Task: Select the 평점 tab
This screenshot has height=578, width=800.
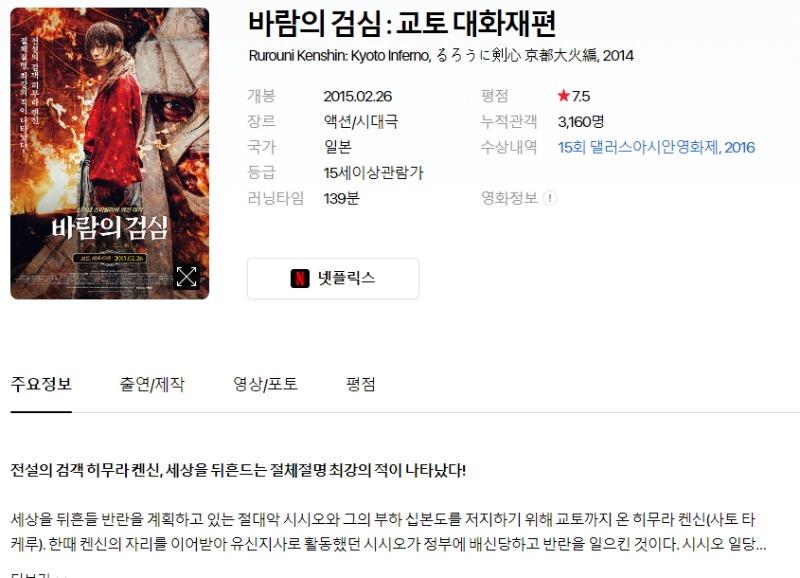Action: tap(361, 384)
